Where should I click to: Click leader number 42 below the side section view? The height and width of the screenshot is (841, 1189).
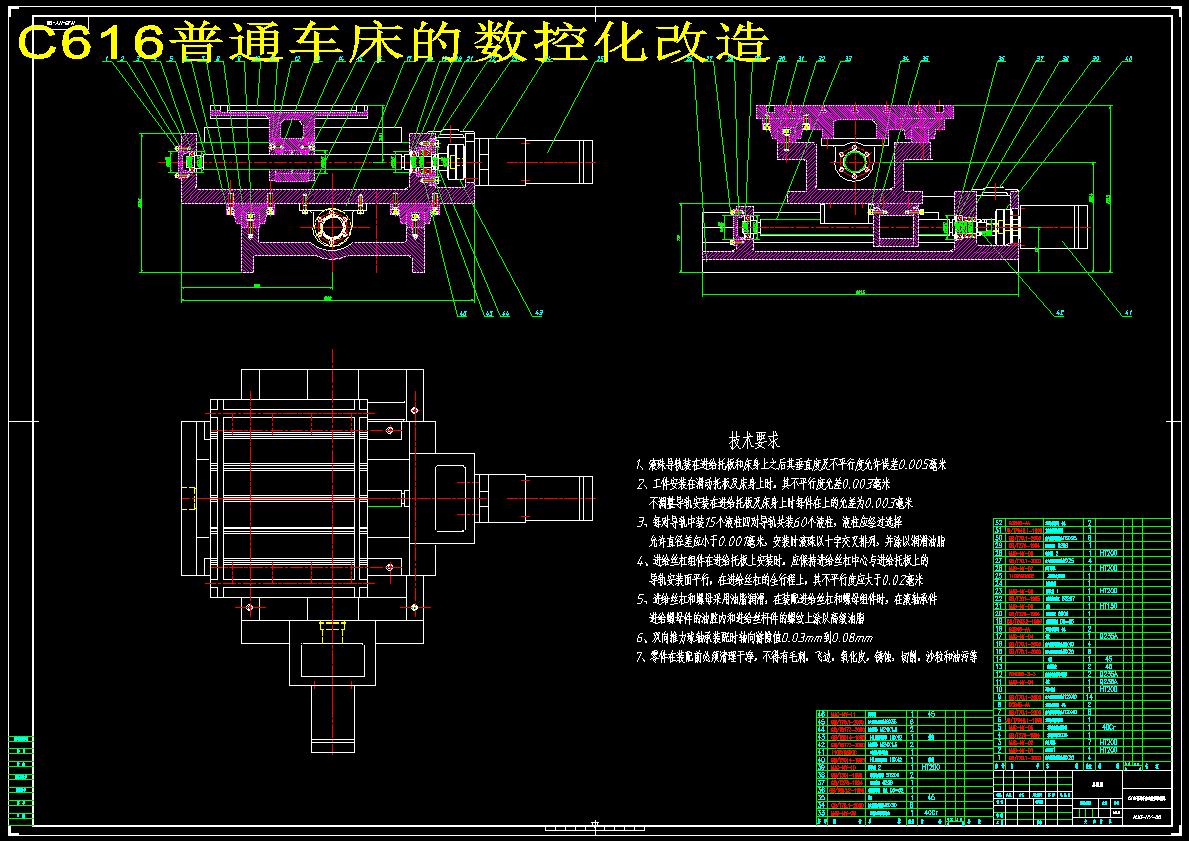click(x=1059, y=312)
